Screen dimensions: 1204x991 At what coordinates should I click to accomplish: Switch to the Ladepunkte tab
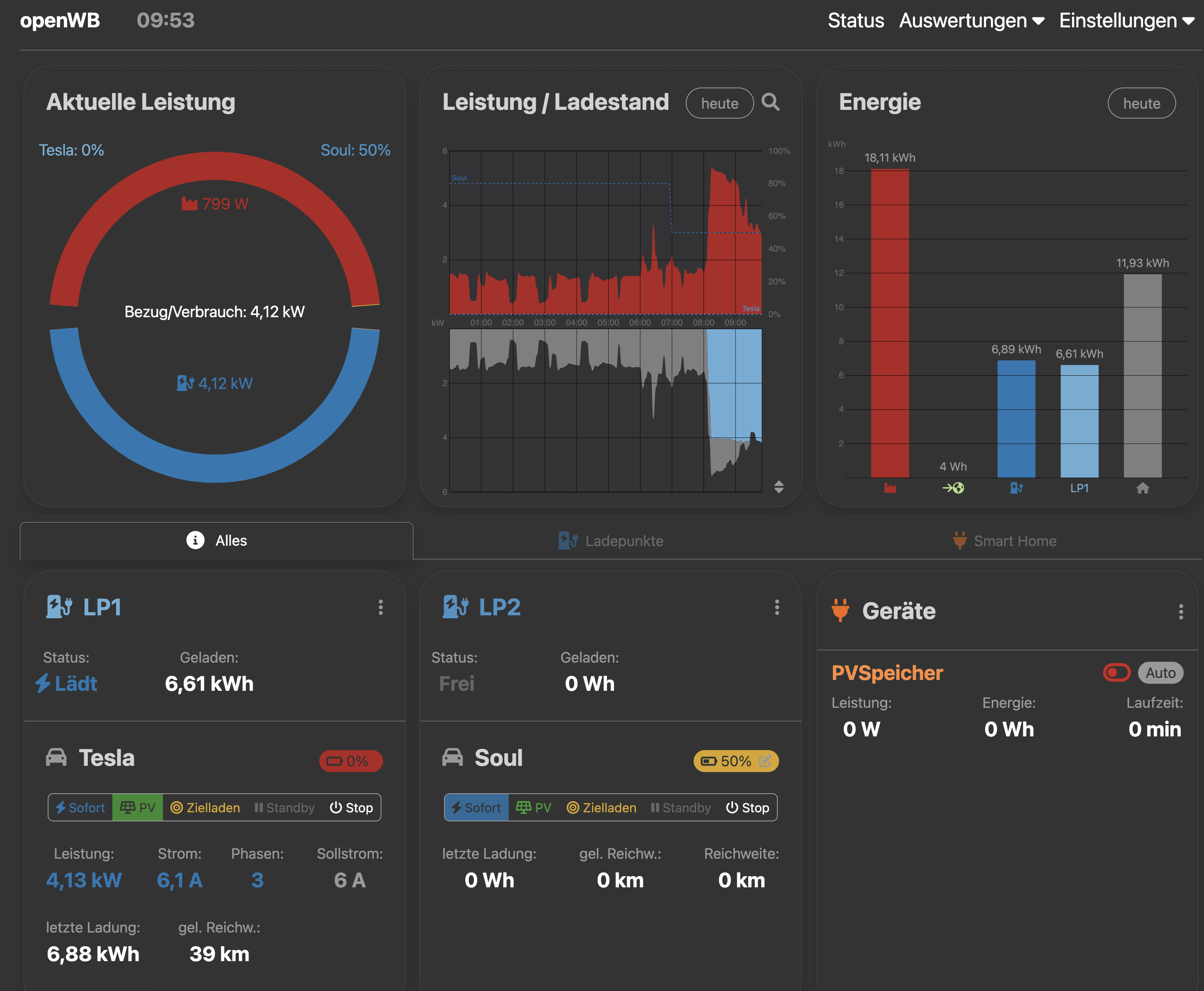[610, 541]
